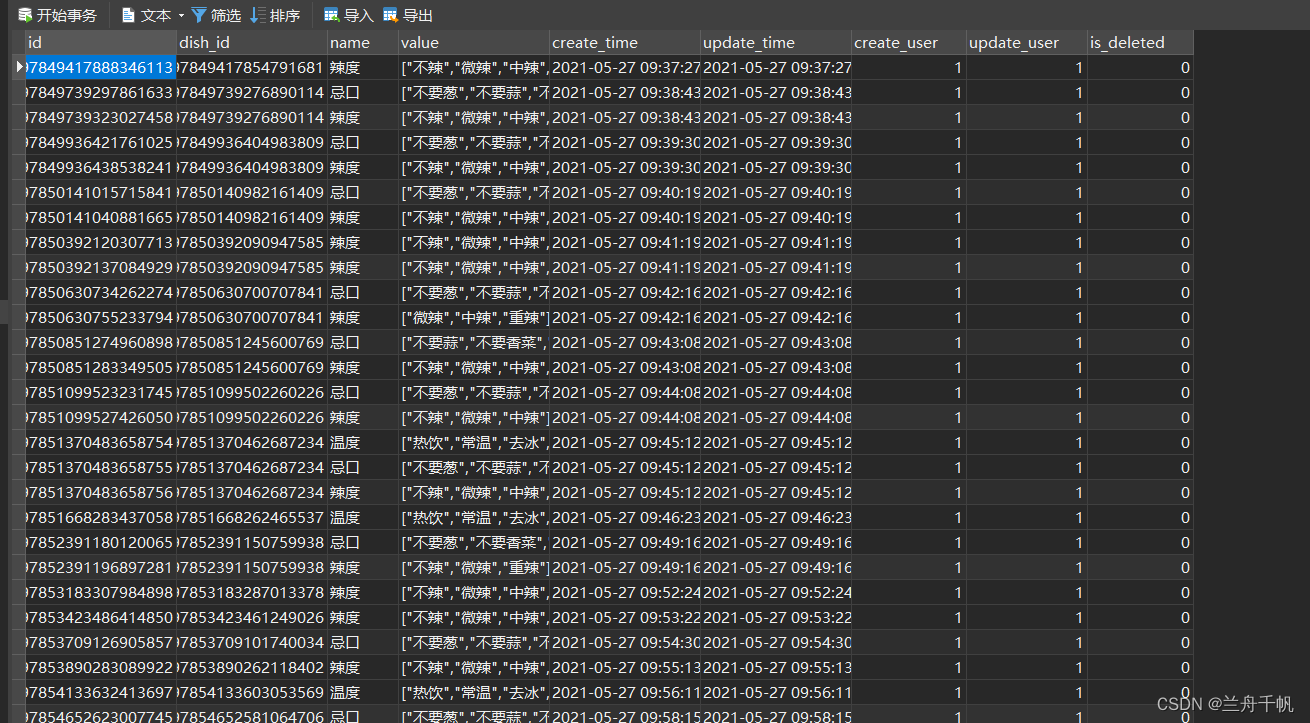Select update_time cell 2021-05-27 09:55:13
This screenshot has height=723, width=1310.
pyautogui.click(x=776, y=667)
